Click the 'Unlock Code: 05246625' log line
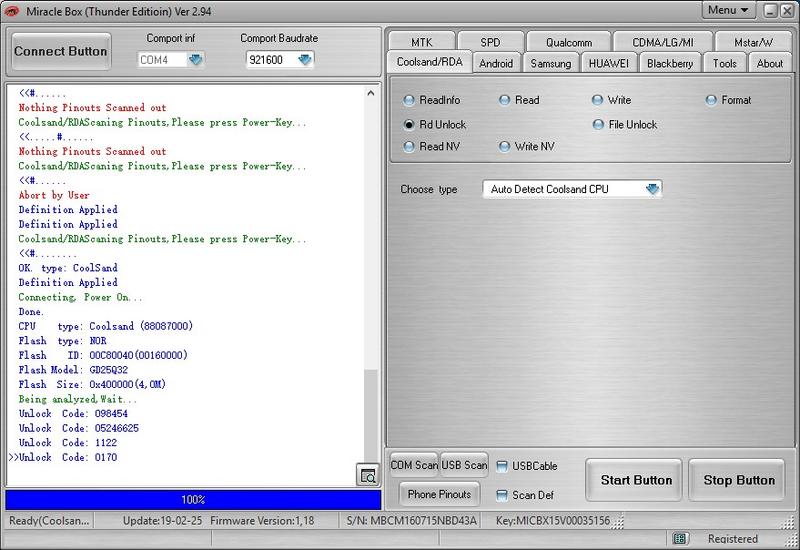 pyautogui.click(x=79, y=428)
